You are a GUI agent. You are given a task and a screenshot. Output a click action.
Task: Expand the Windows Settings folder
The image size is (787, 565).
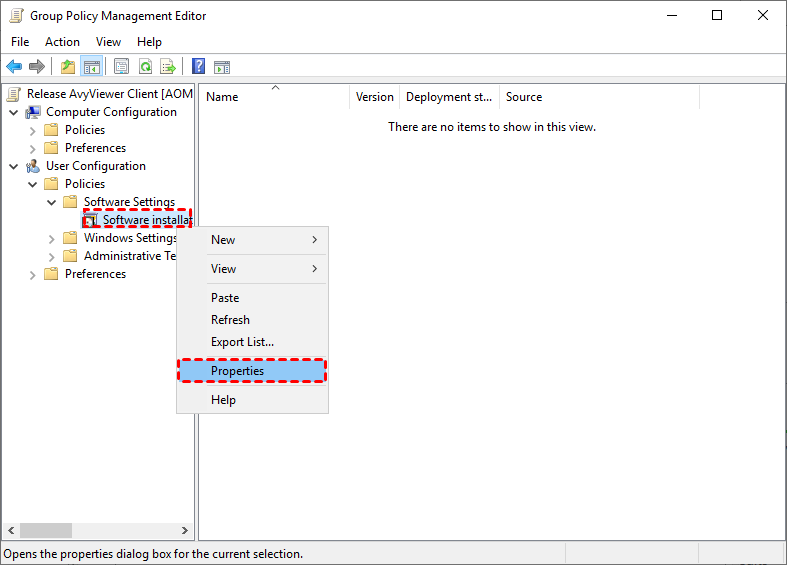pyautogui.click(x=52, y=238)
